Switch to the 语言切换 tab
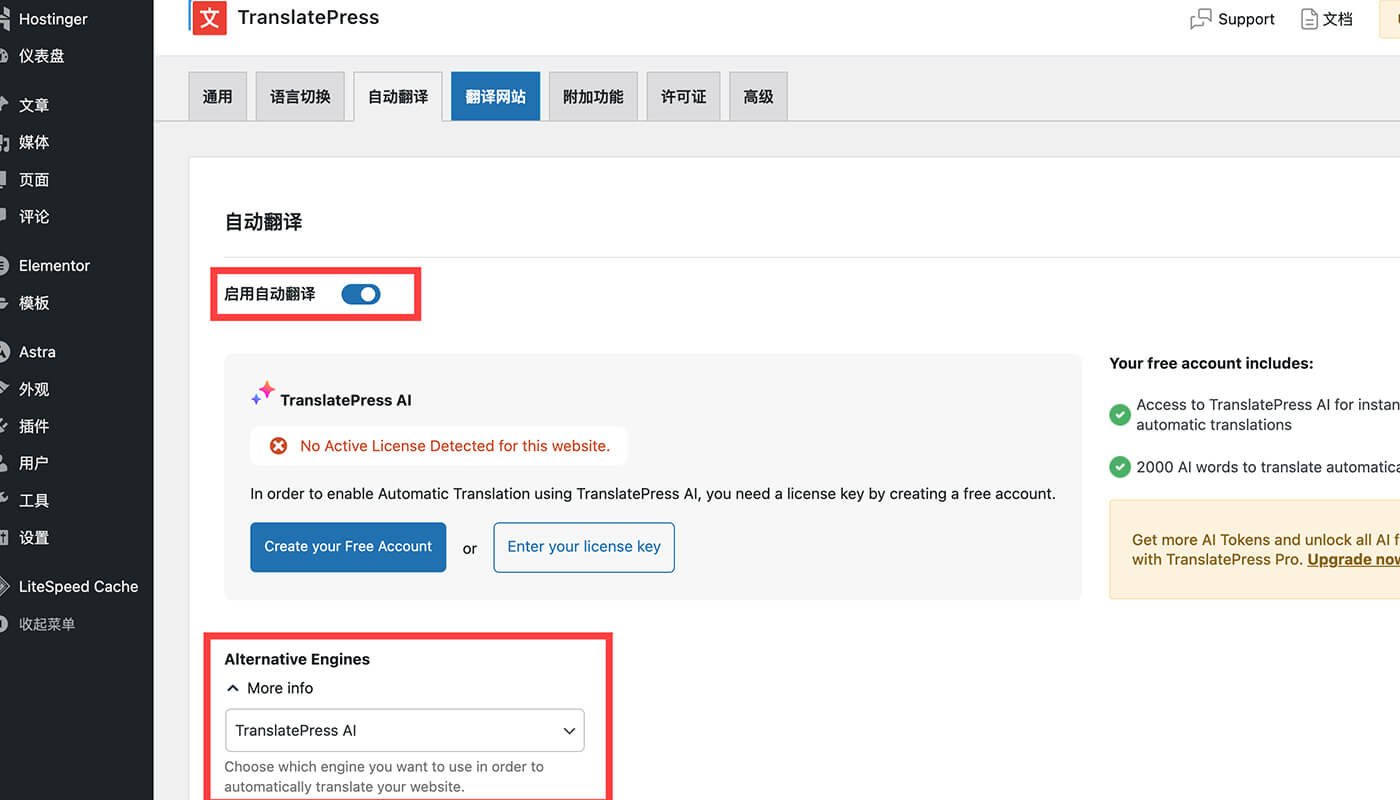 (300, 97)
